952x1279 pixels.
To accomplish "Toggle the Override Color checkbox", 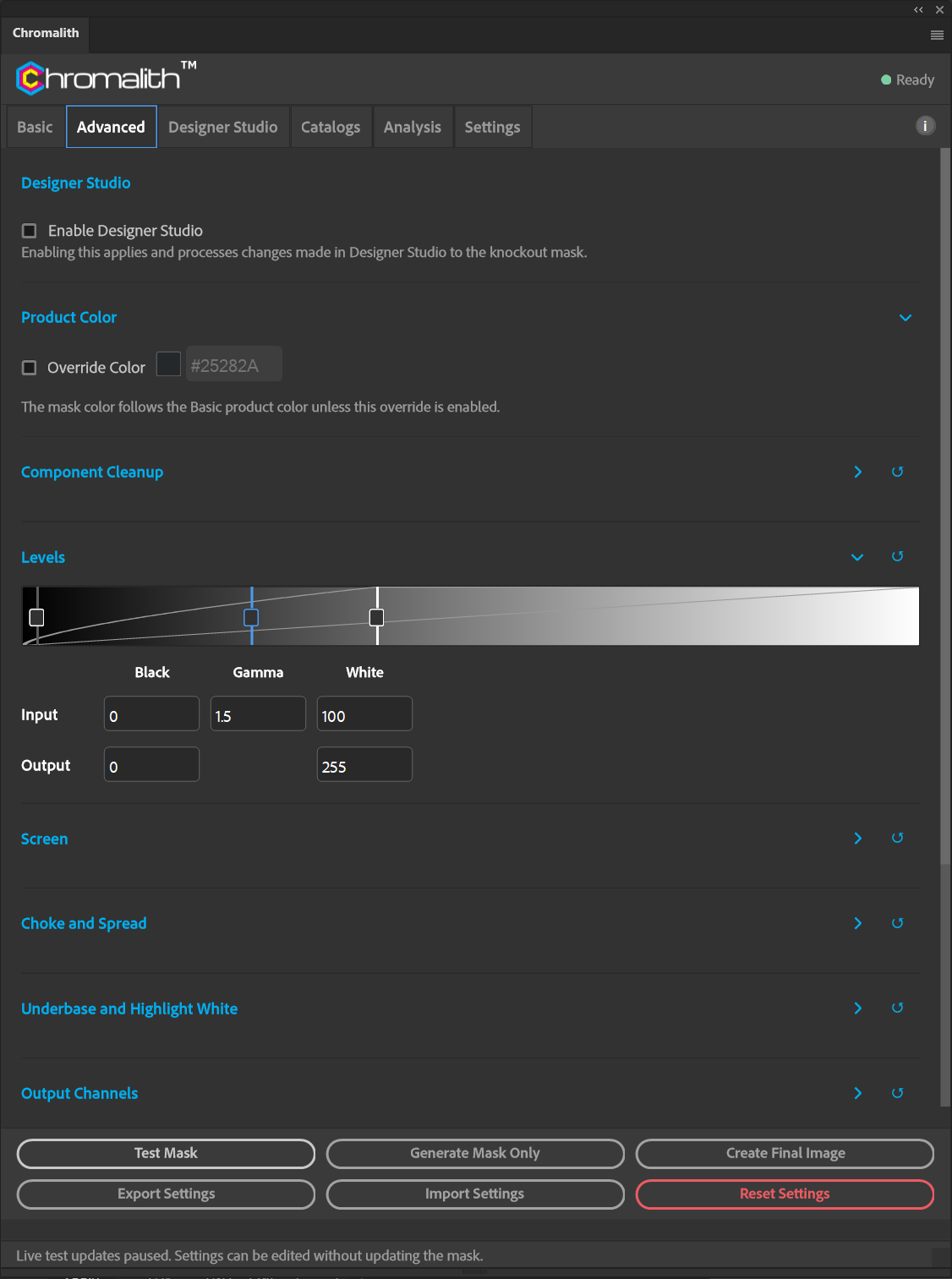I will [30, 368].
